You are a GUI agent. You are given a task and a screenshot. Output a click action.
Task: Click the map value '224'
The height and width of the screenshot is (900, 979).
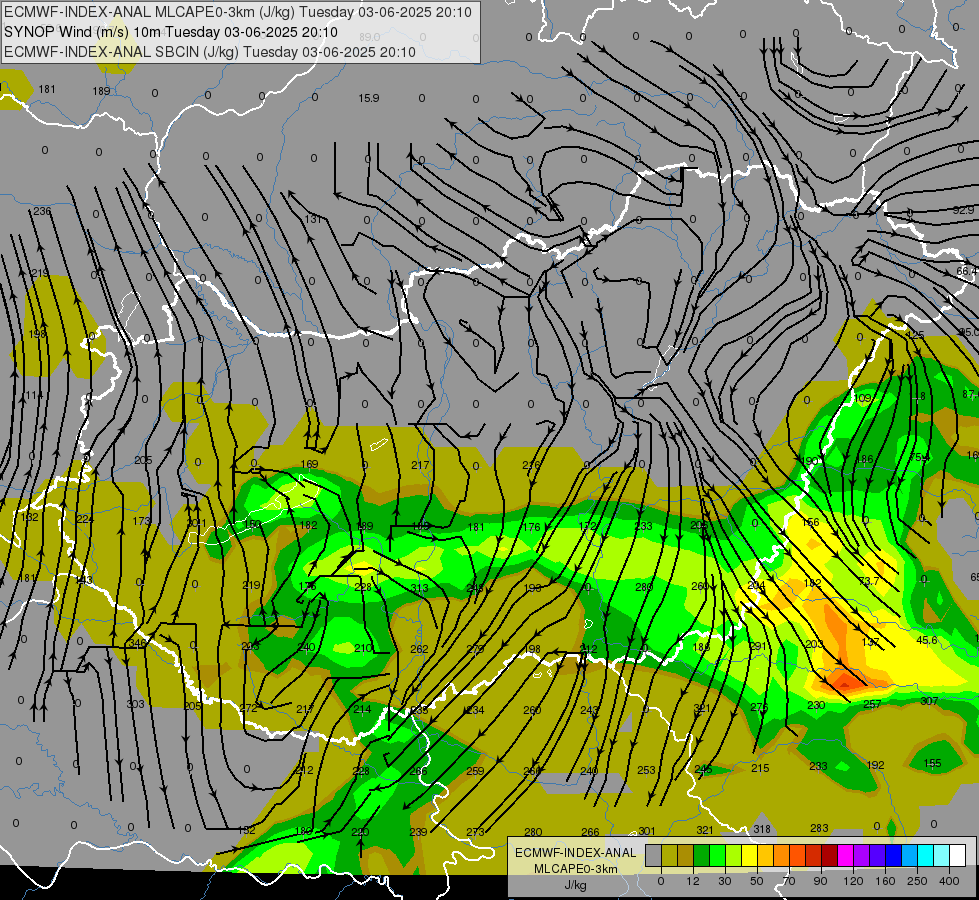(84, 518)
